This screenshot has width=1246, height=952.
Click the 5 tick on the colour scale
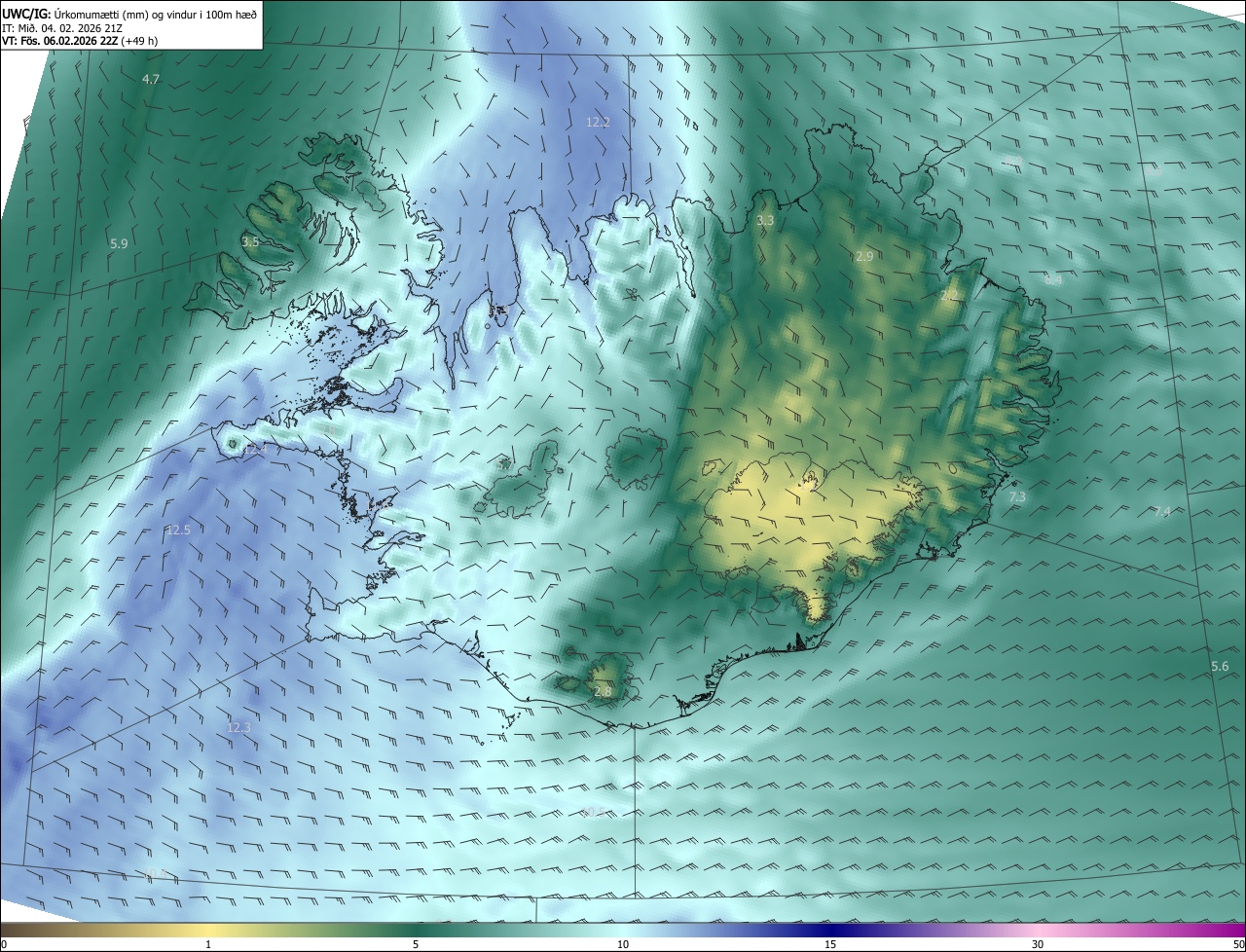point(416,944)
